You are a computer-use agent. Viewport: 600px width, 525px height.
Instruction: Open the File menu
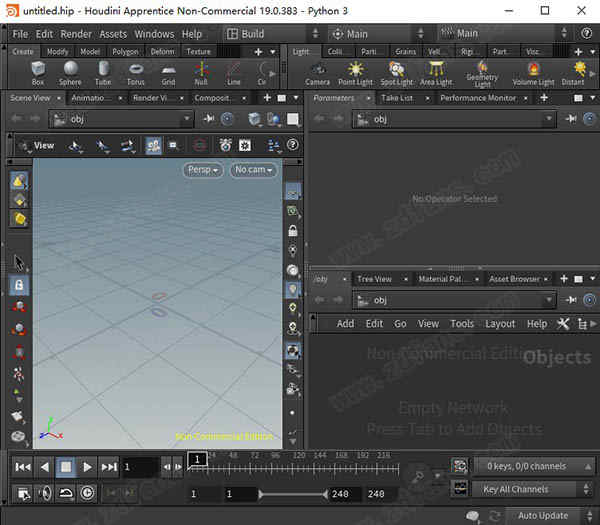20,34
